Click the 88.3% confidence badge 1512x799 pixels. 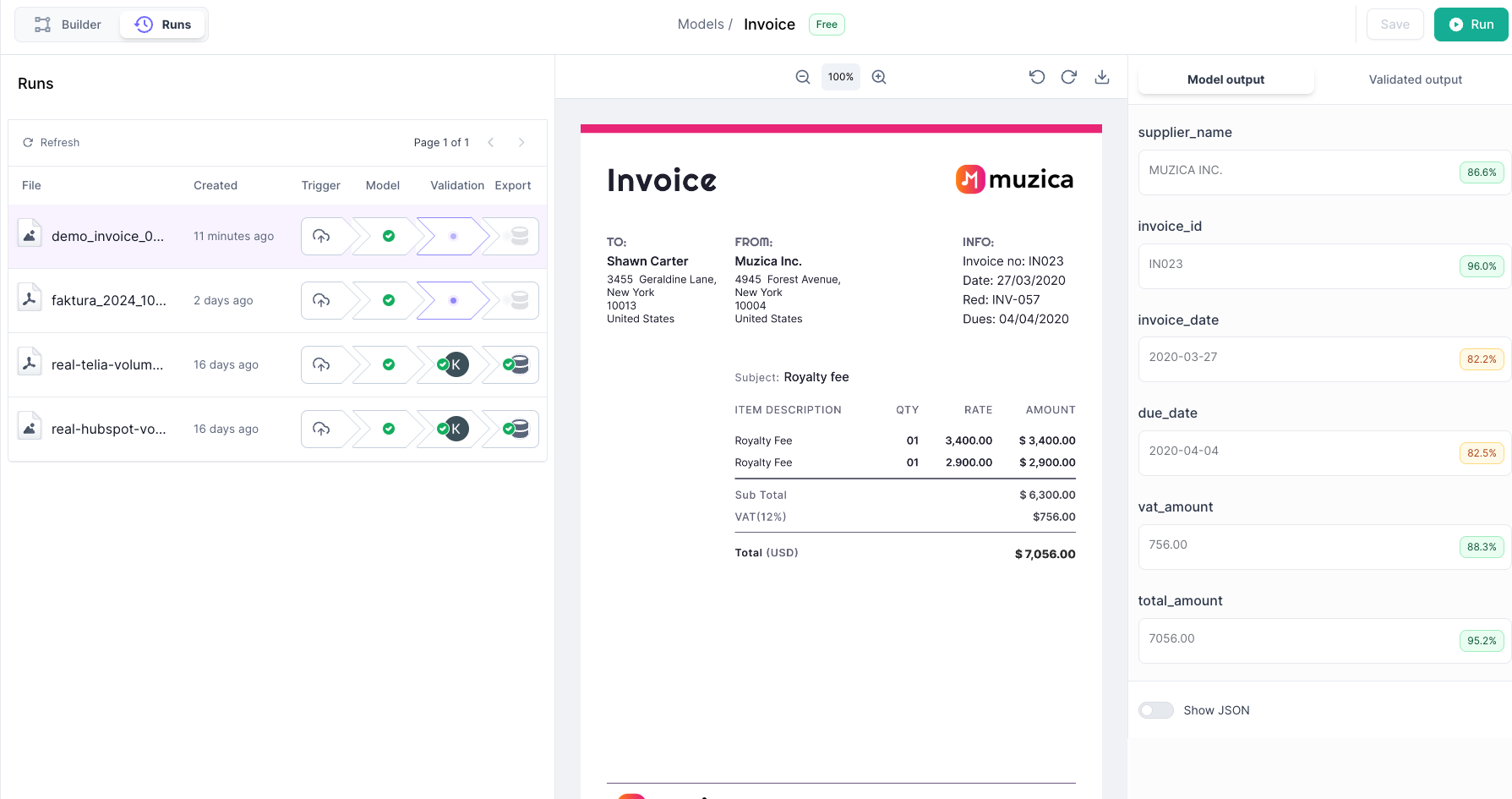[1482, 547]
